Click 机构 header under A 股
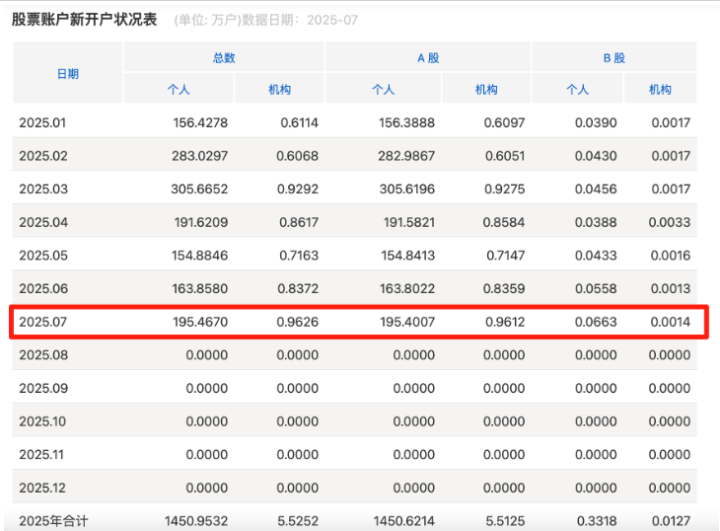The width and height of the screenshot is (720, 531). coord(486,89)
